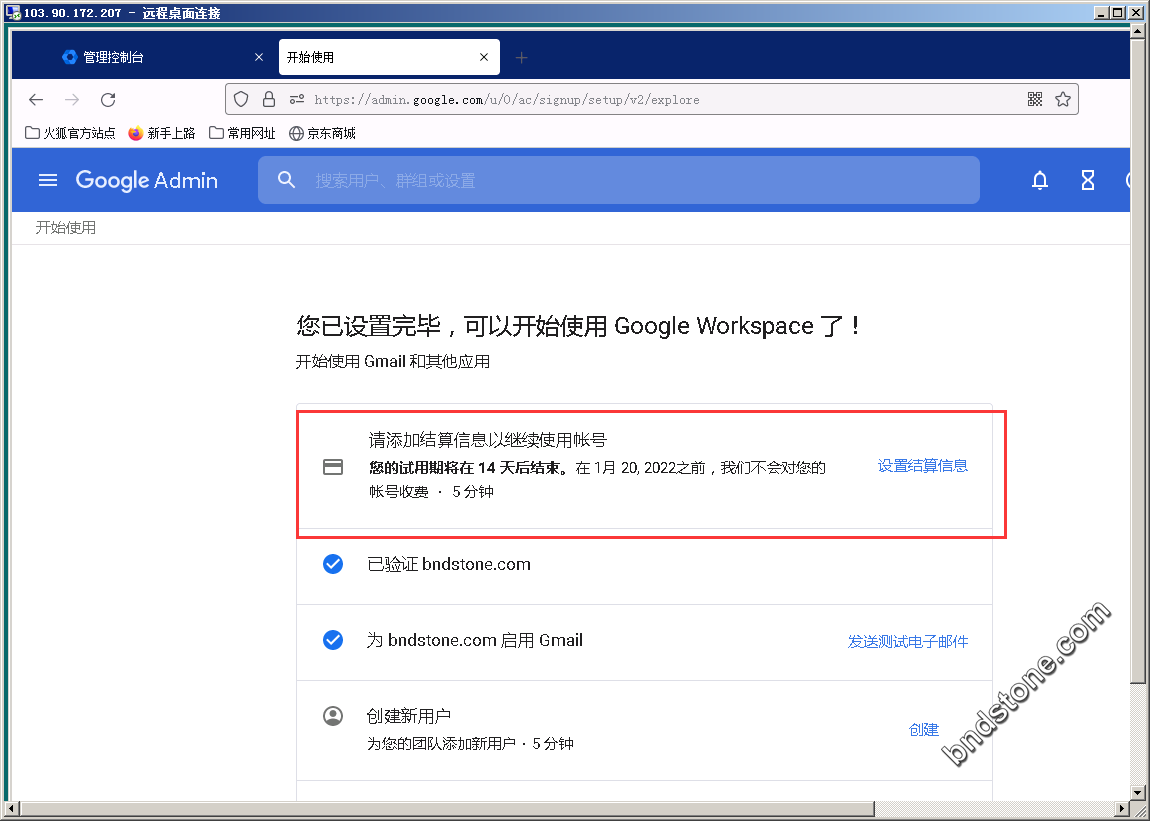This screenshot has width=1150, height=821.
Task: Click the 设置结算信息 link
Action: click(923, 466)
